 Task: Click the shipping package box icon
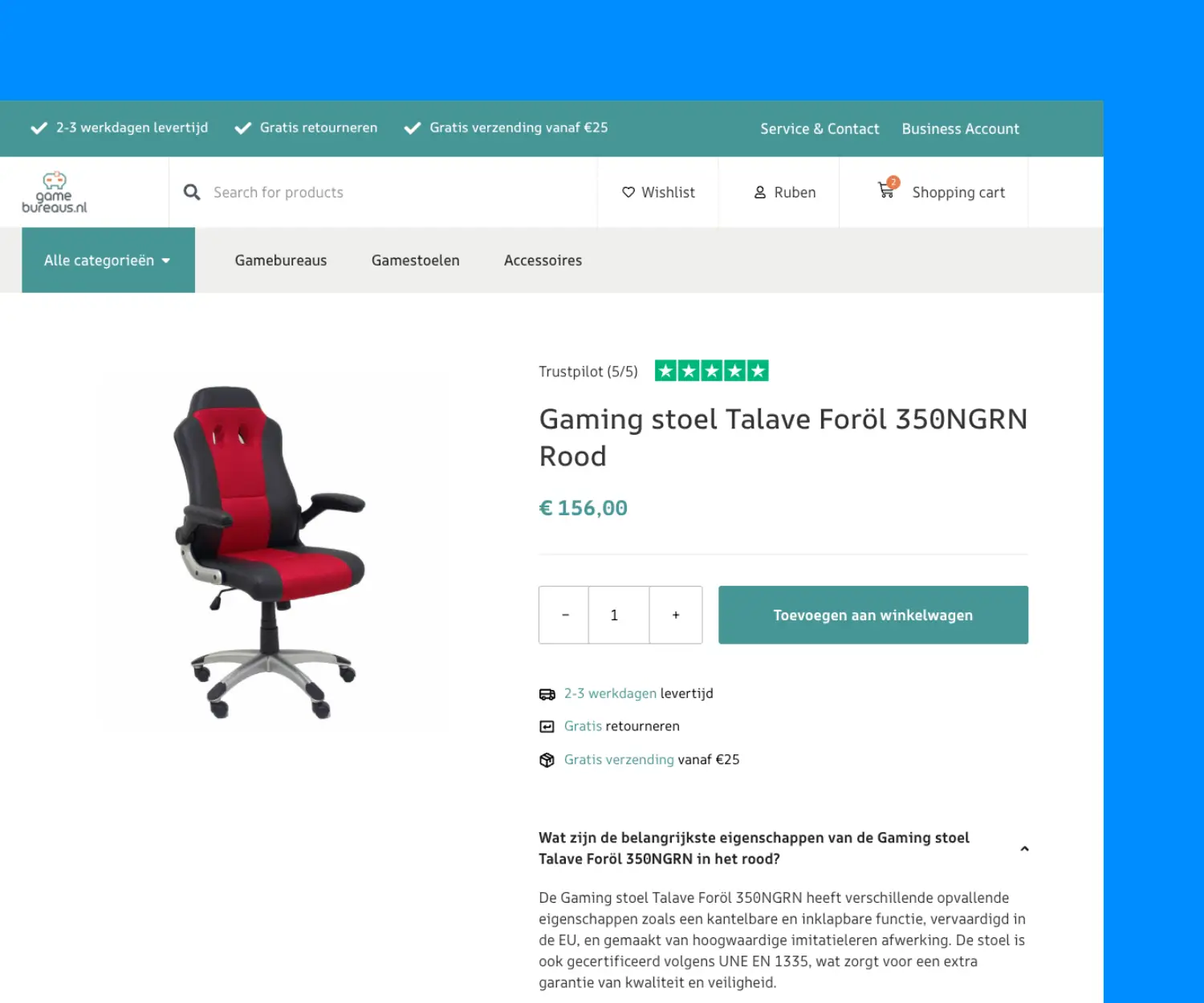point(547,760)
